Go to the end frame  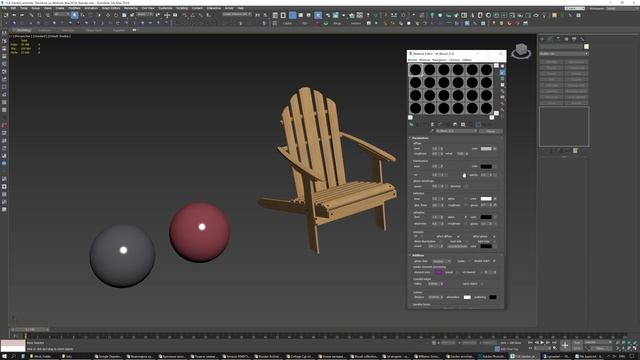tap(554, 342)
